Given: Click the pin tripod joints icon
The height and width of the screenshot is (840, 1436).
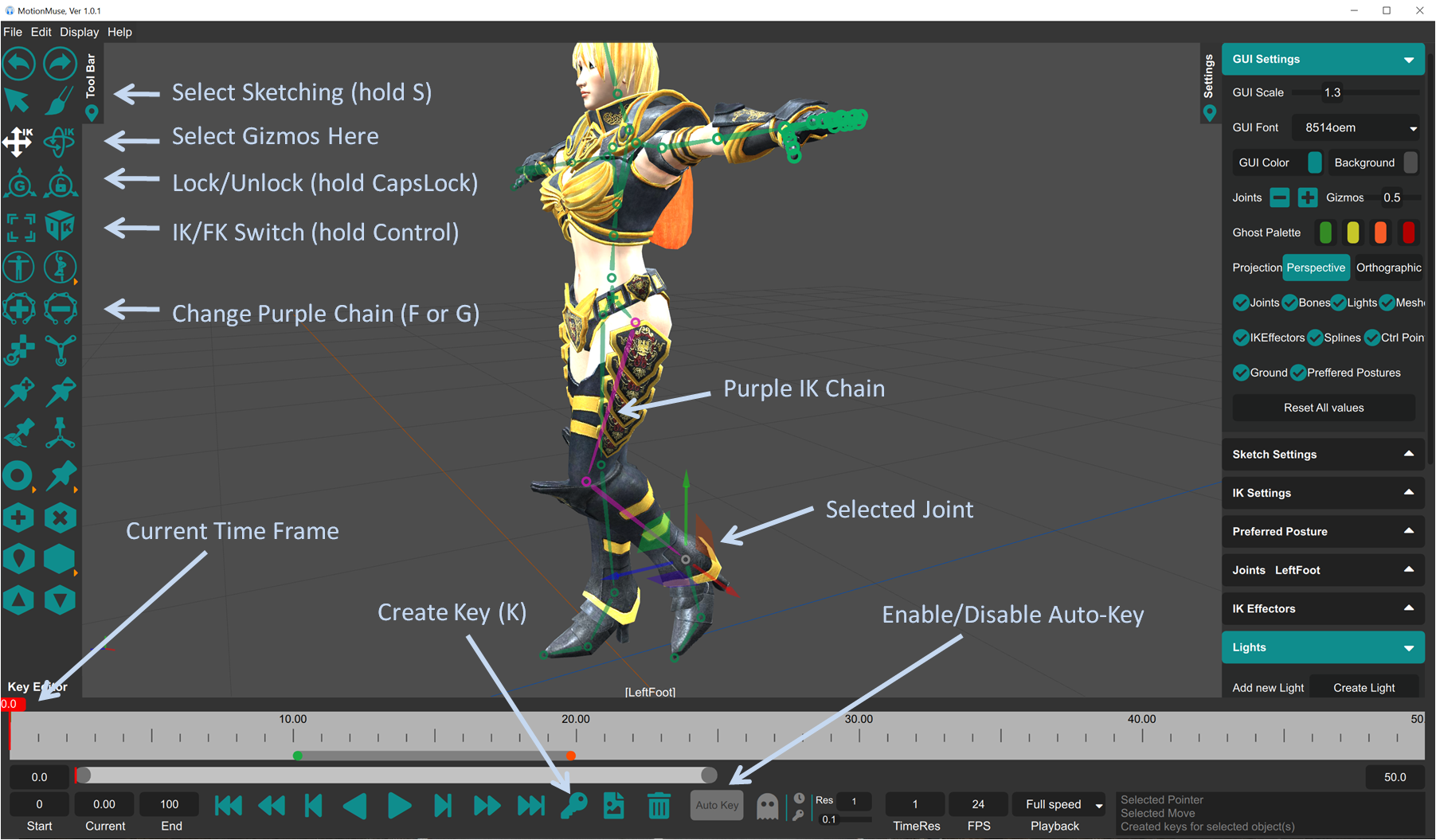Looking at the screenshot, I should 61,433.
